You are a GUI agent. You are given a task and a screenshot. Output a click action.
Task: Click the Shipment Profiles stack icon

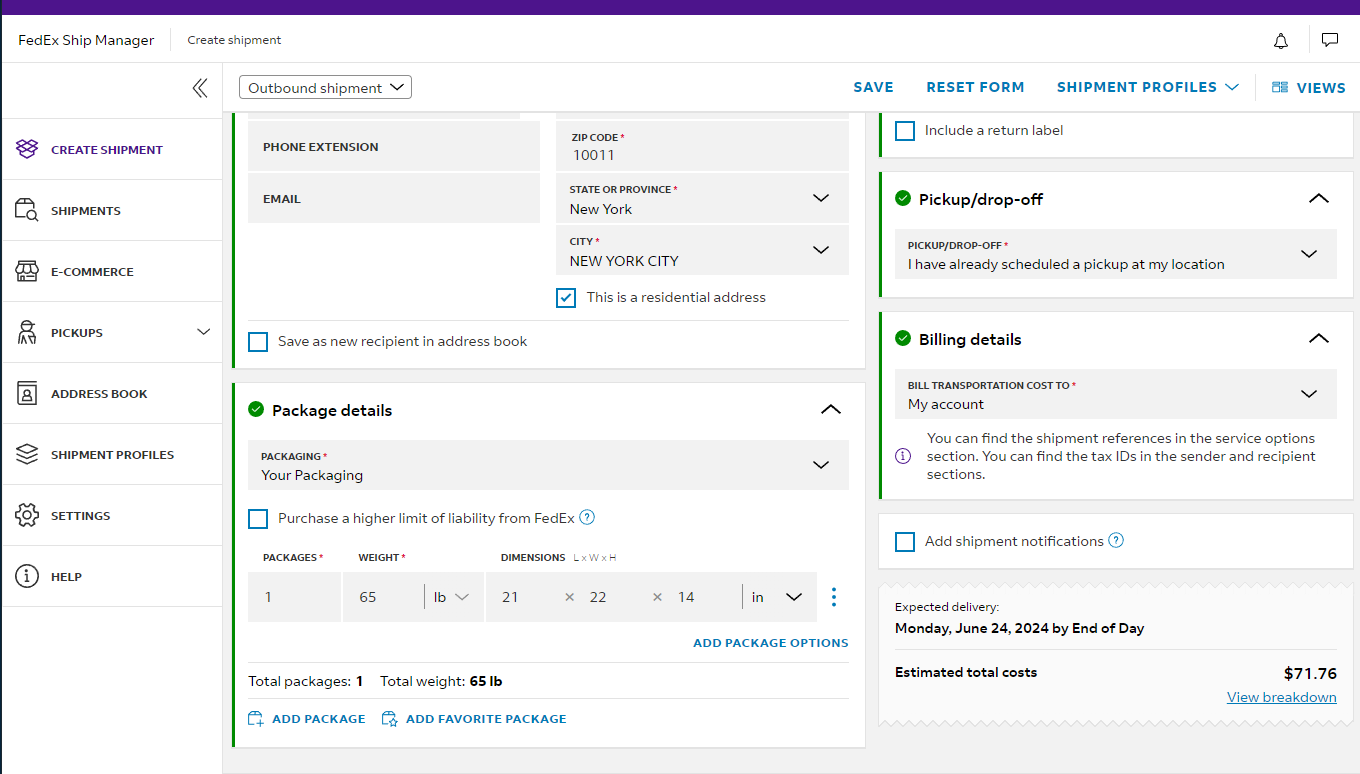point(27,455)
